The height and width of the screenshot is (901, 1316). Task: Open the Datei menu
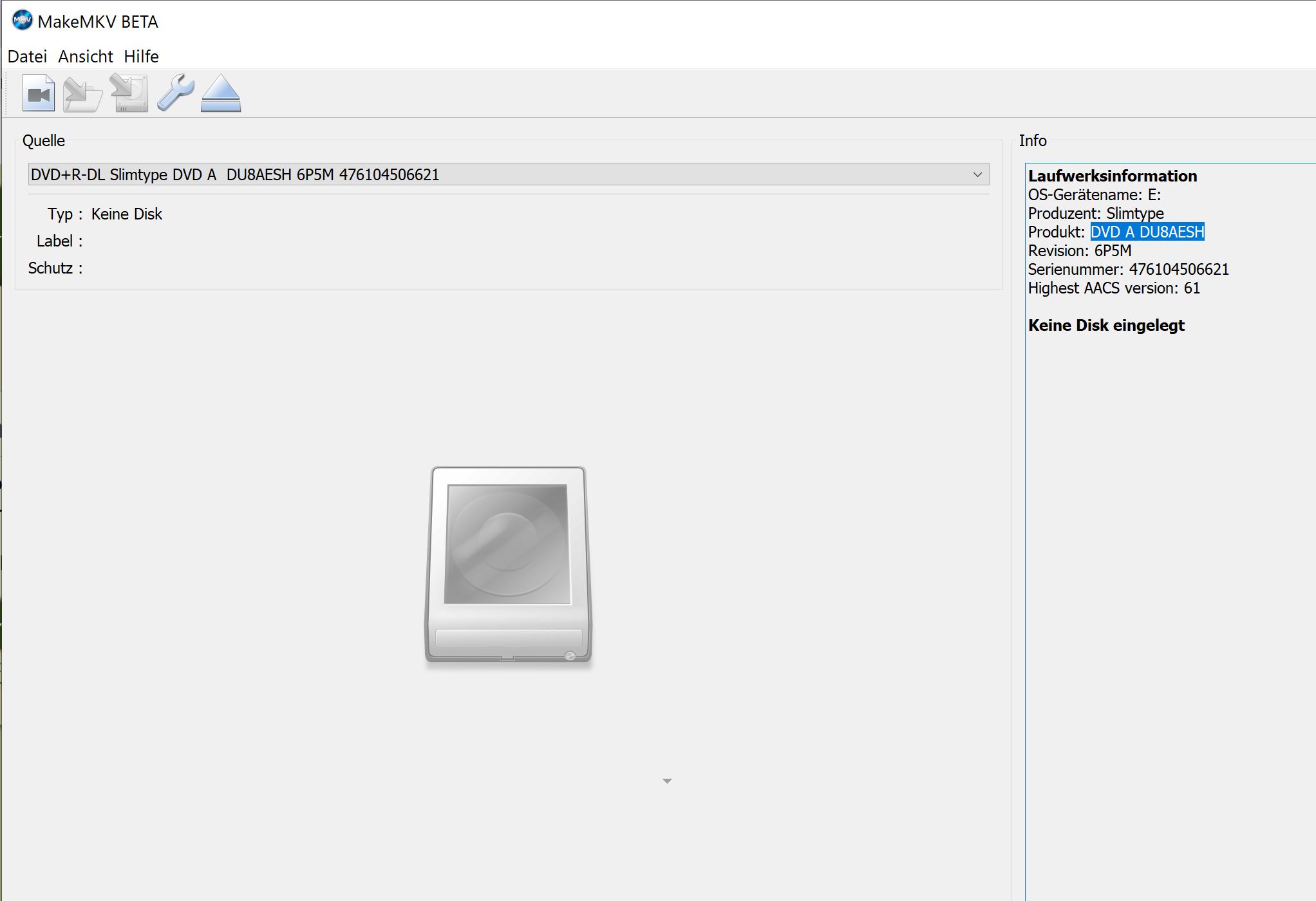tap(27, 57)
